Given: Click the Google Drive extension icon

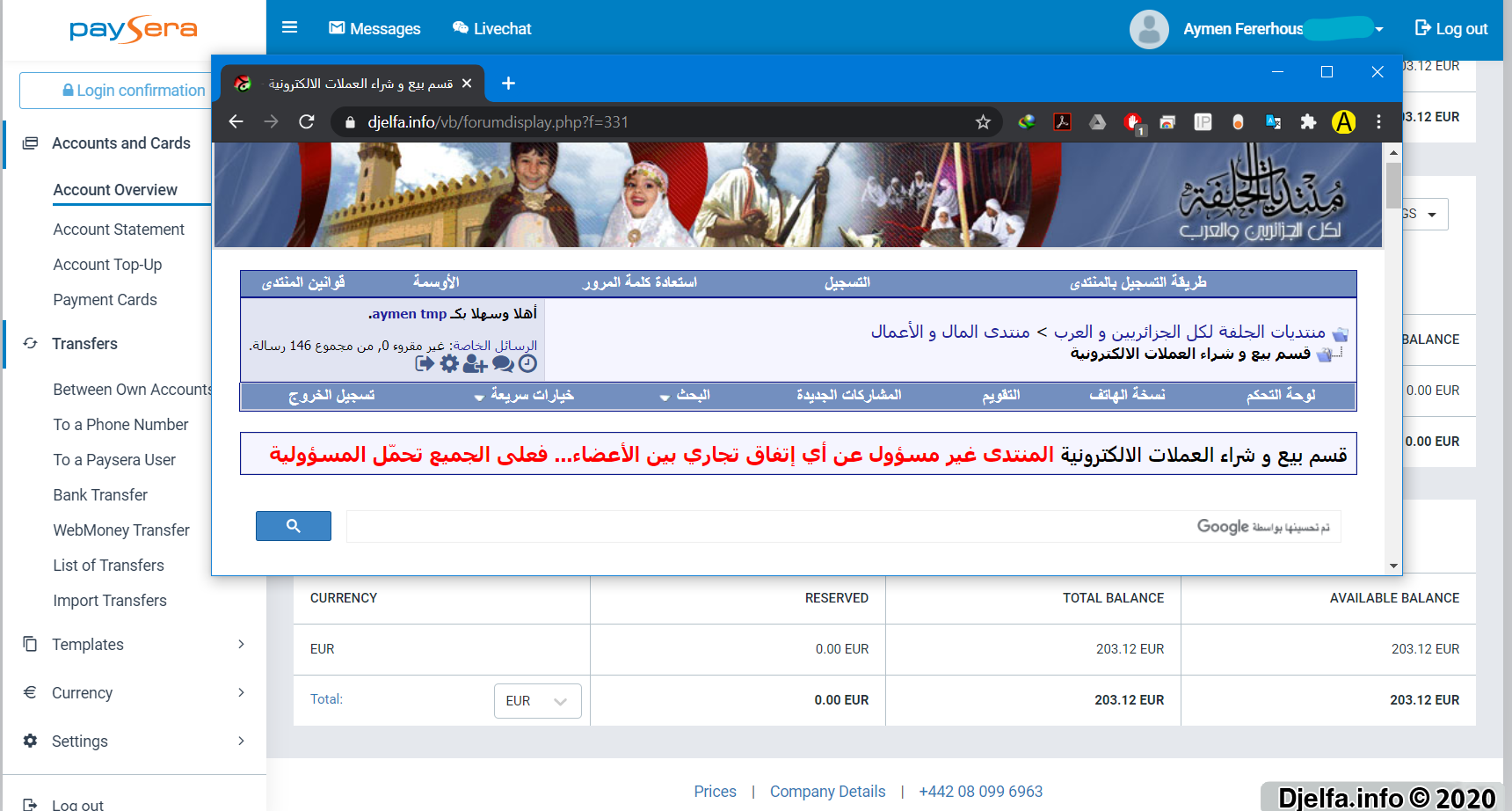Looking at the screenshot, I should [x=1097, y=122].
